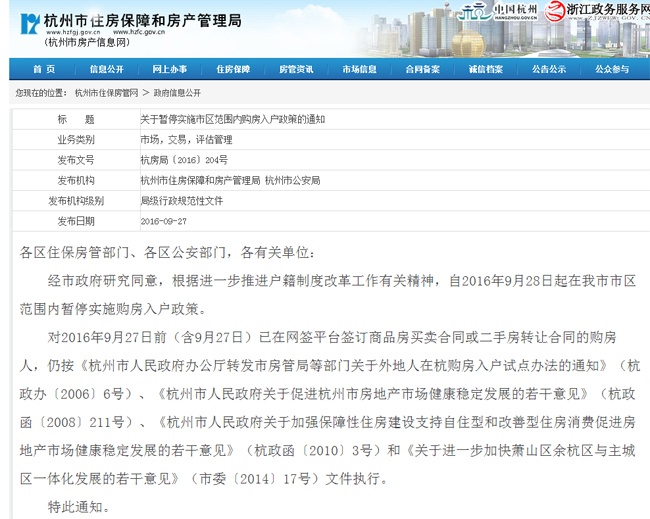The height and width of the screenshot is (519, 650).
Task: Follow the 杭州市住保房管网 breadcrumb link
Action: point(107,93)
